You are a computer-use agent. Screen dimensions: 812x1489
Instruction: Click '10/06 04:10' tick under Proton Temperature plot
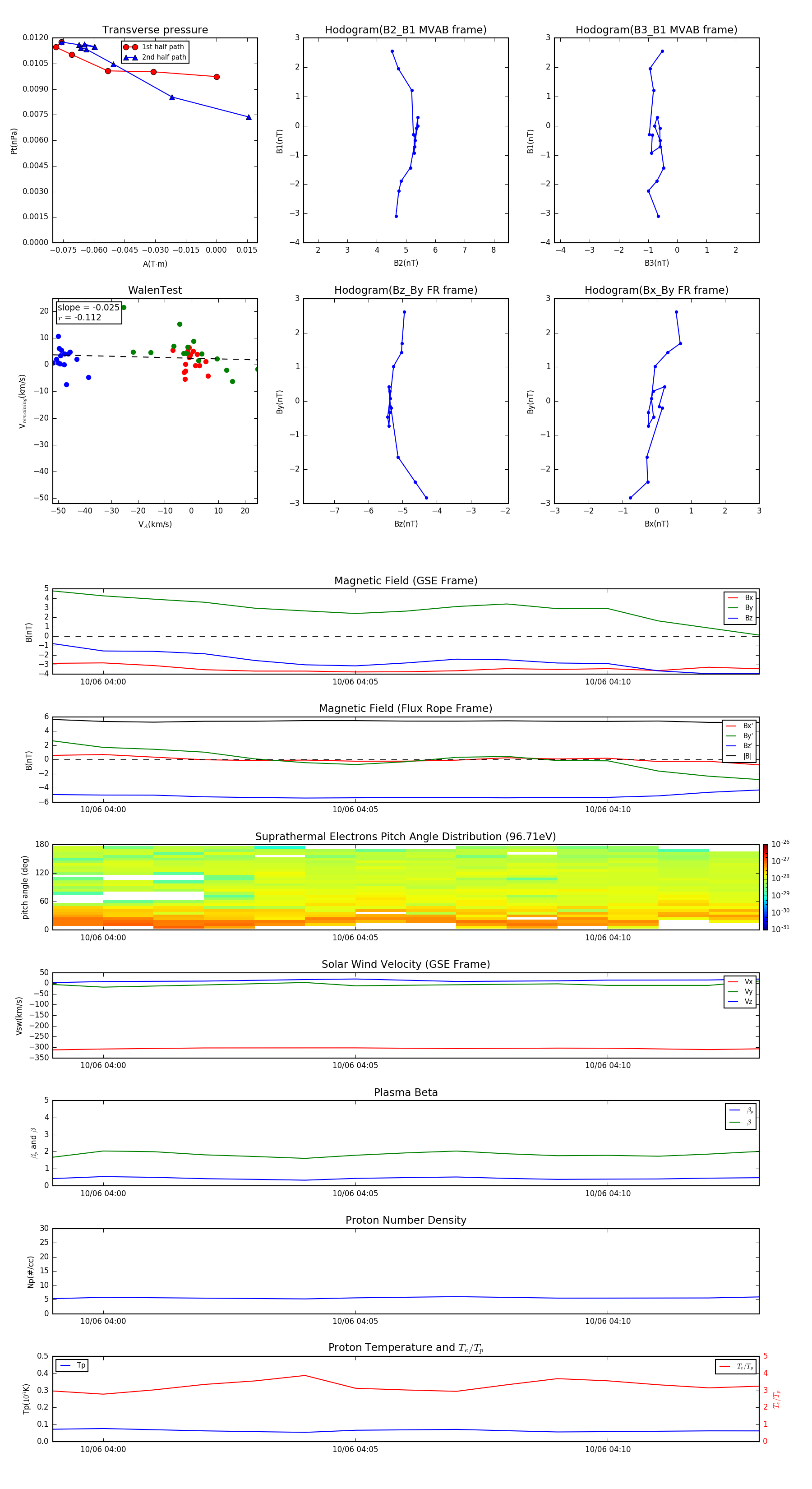point(607,1449)
